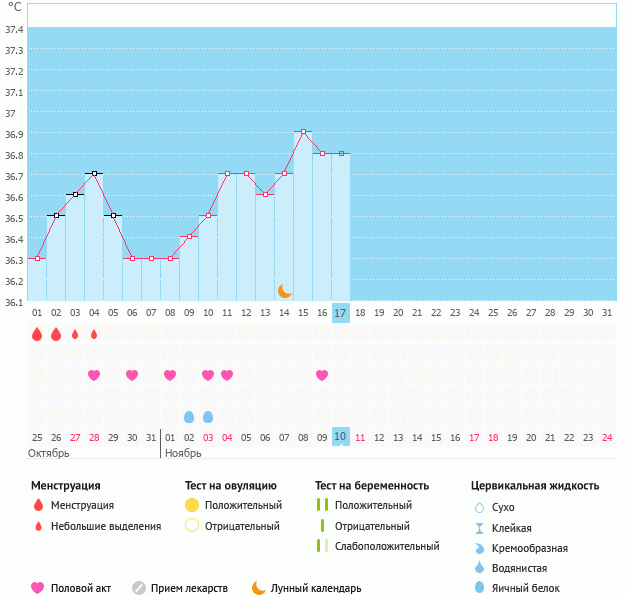
Task: Click the 'Тест на беременность' legend heading
Action: [x=371, y=486]
